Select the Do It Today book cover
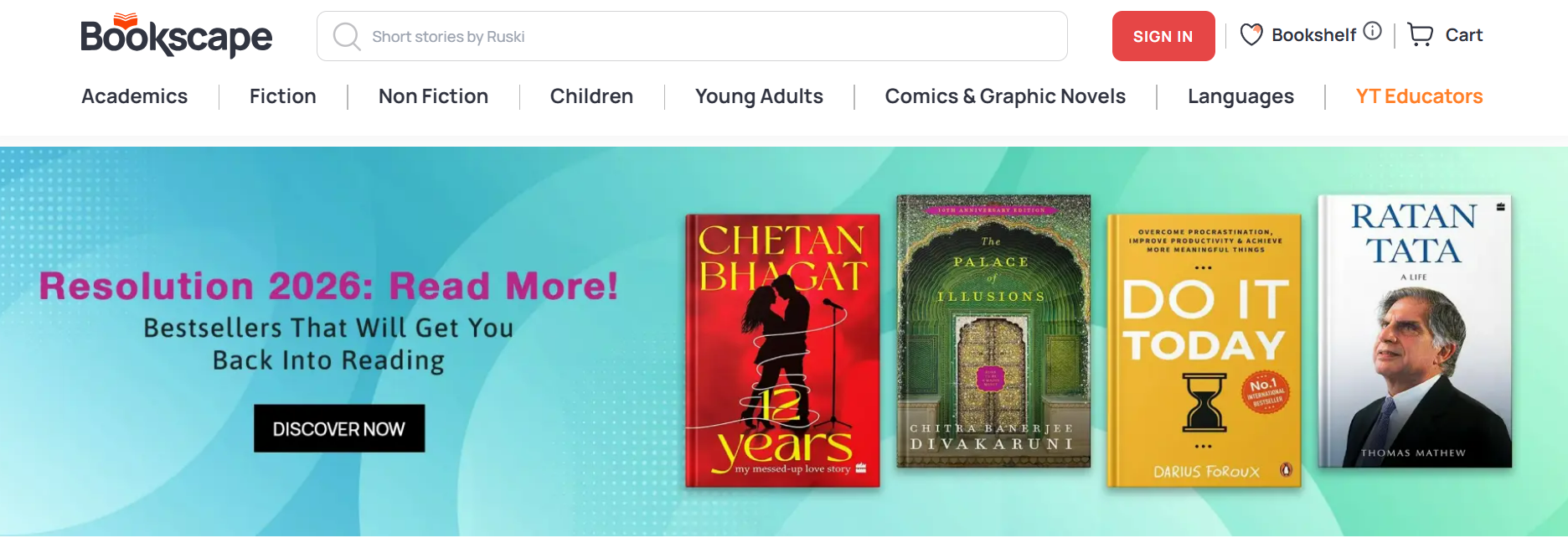 (1204, 350)
